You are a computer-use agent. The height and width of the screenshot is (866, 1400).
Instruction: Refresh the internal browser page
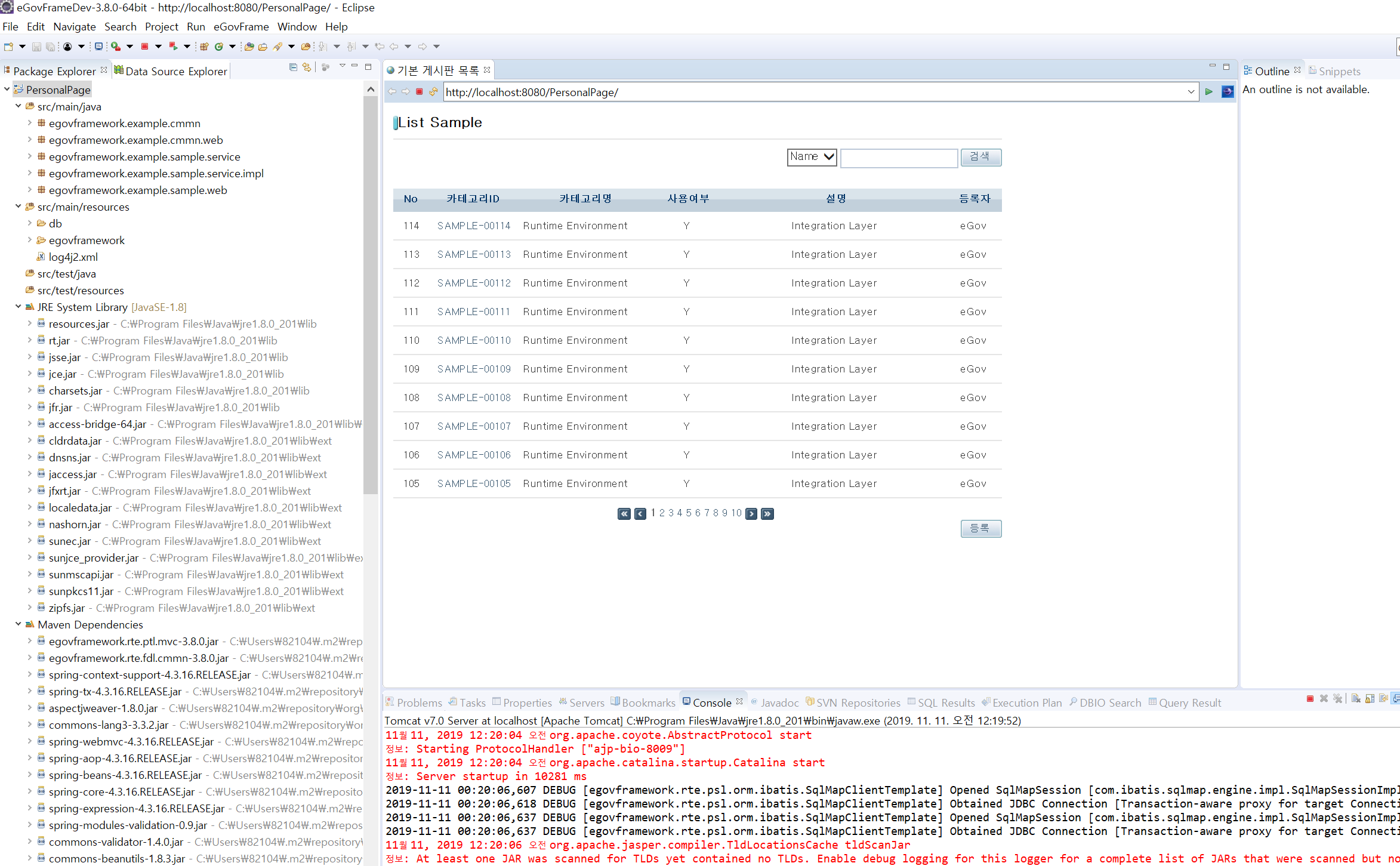(x=433, y=92)
